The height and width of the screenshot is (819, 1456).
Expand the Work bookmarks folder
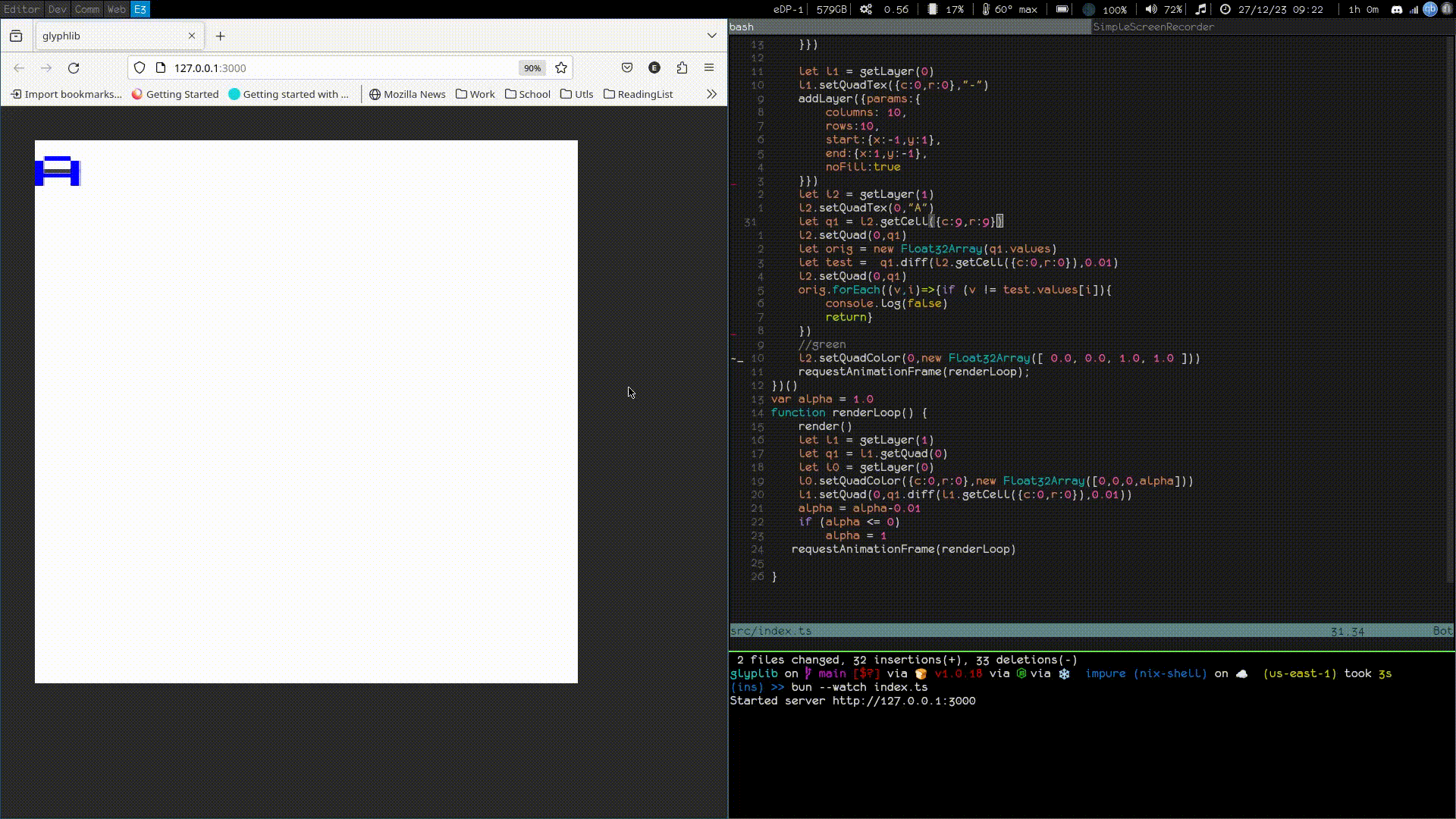tap(475, 94)
